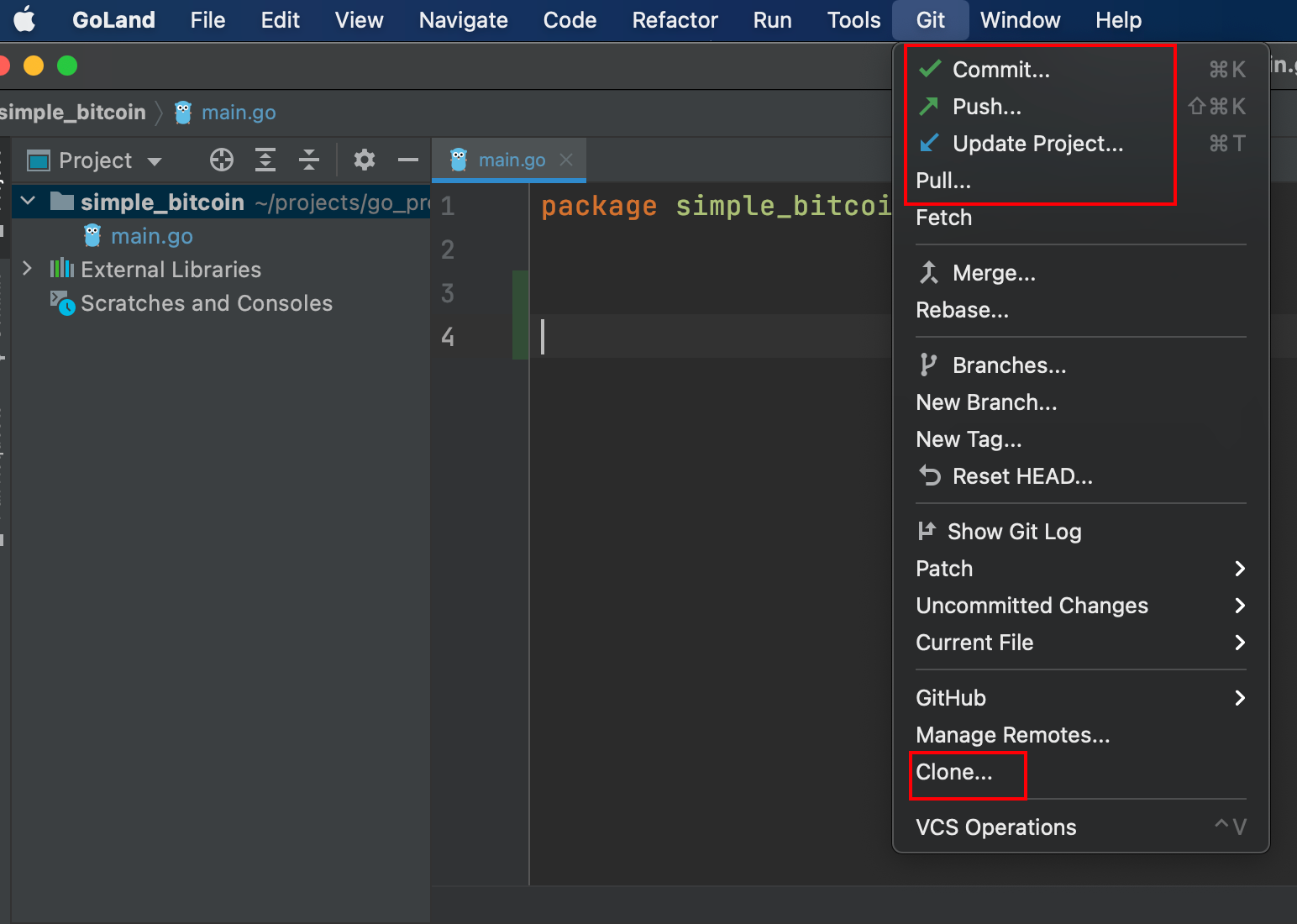Click the Show Git Log icon
The width and height of the screenshot is (1297, 924).
(x=927, y=530)
